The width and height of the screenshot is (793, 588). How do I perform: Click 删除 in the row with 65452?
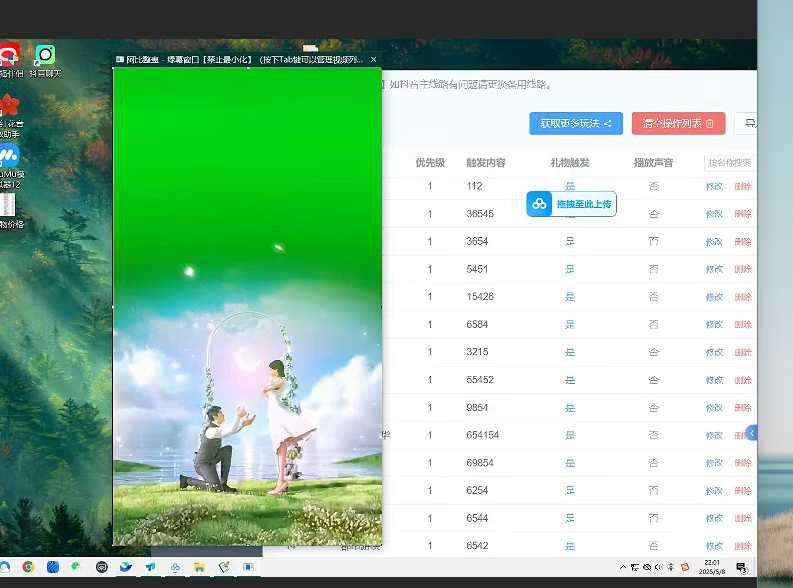[x=743, y=380]
